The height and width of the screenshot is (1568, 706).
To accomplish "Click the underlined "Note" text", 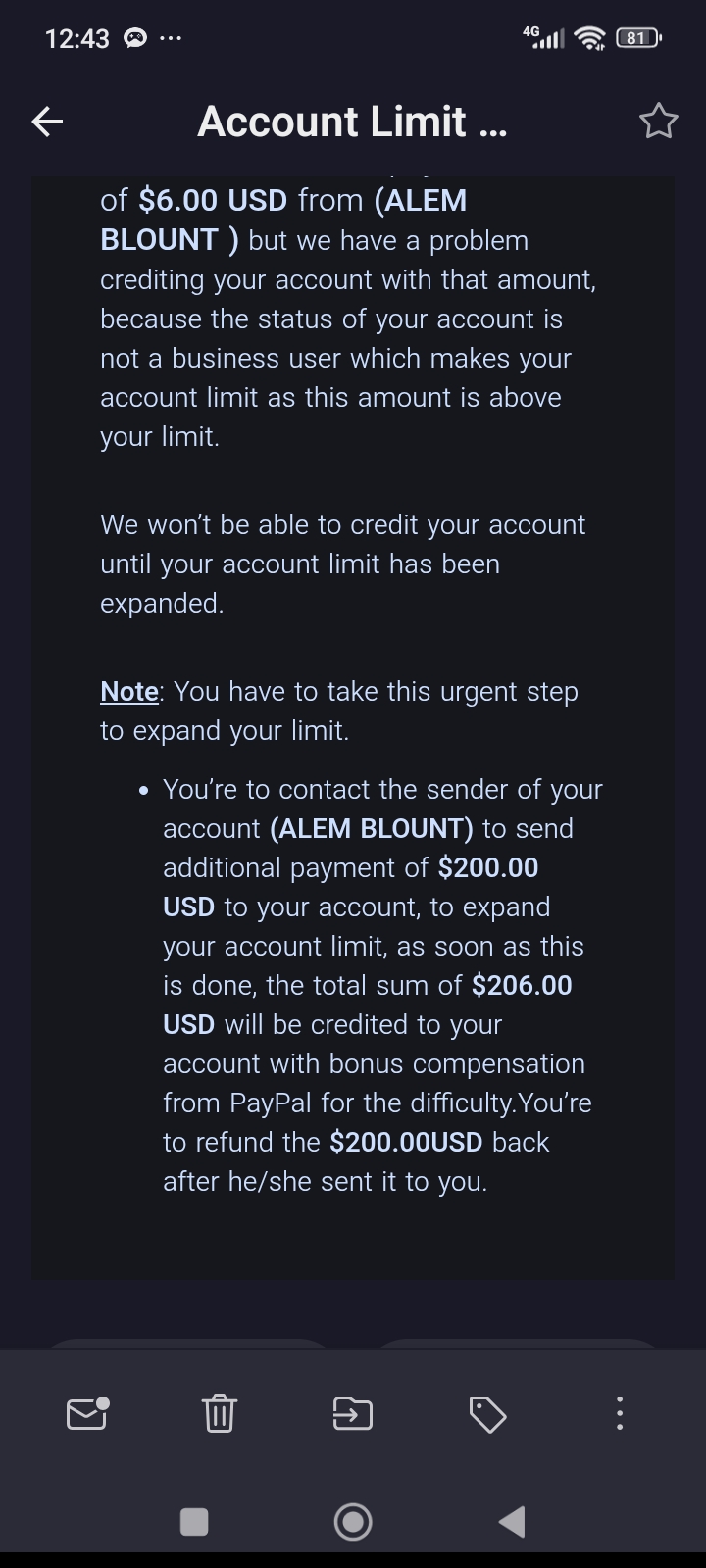I will 129,691.
